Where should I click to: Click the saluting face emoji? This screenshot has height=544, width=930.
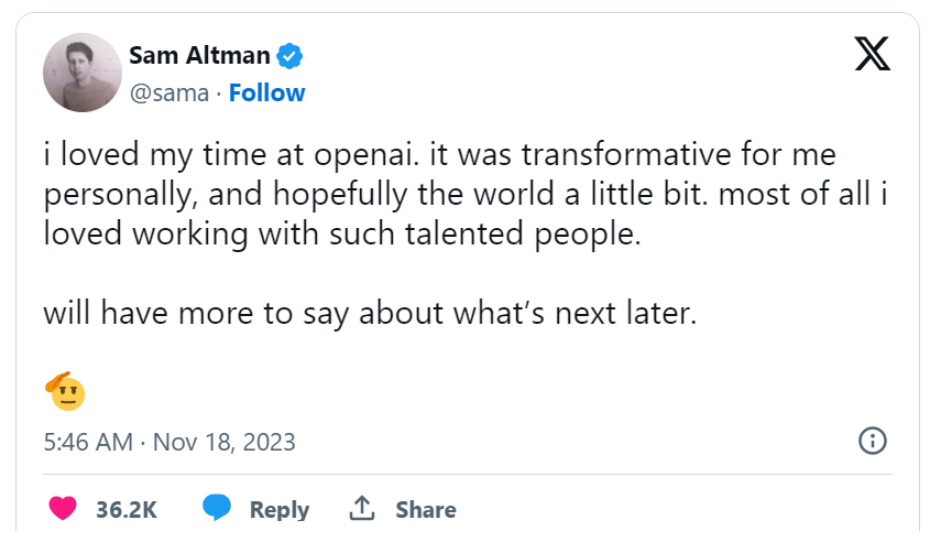pos(65,391)
